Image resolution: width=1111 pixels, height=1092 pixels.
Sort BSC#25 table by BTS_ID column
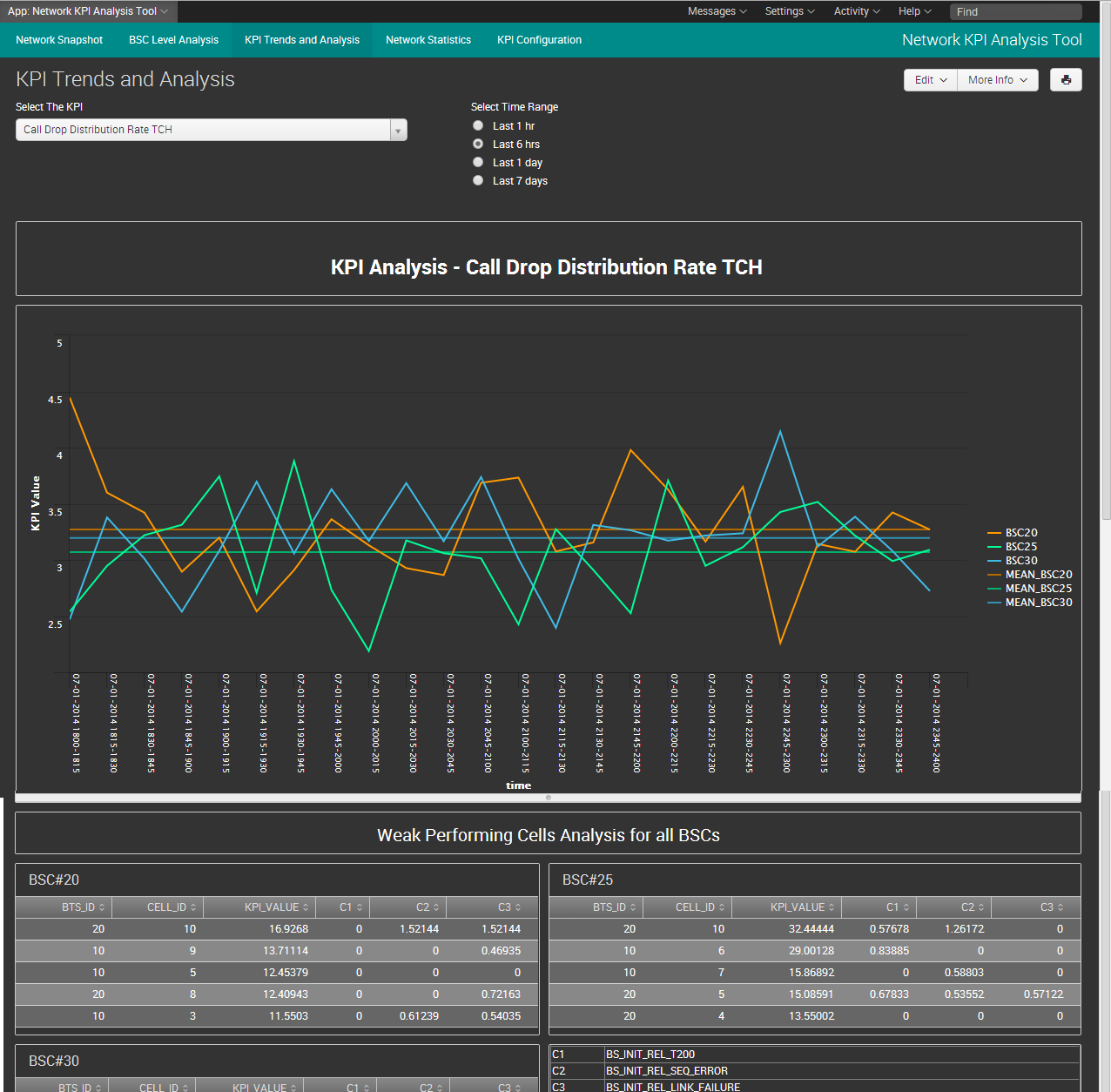(596, 907)
